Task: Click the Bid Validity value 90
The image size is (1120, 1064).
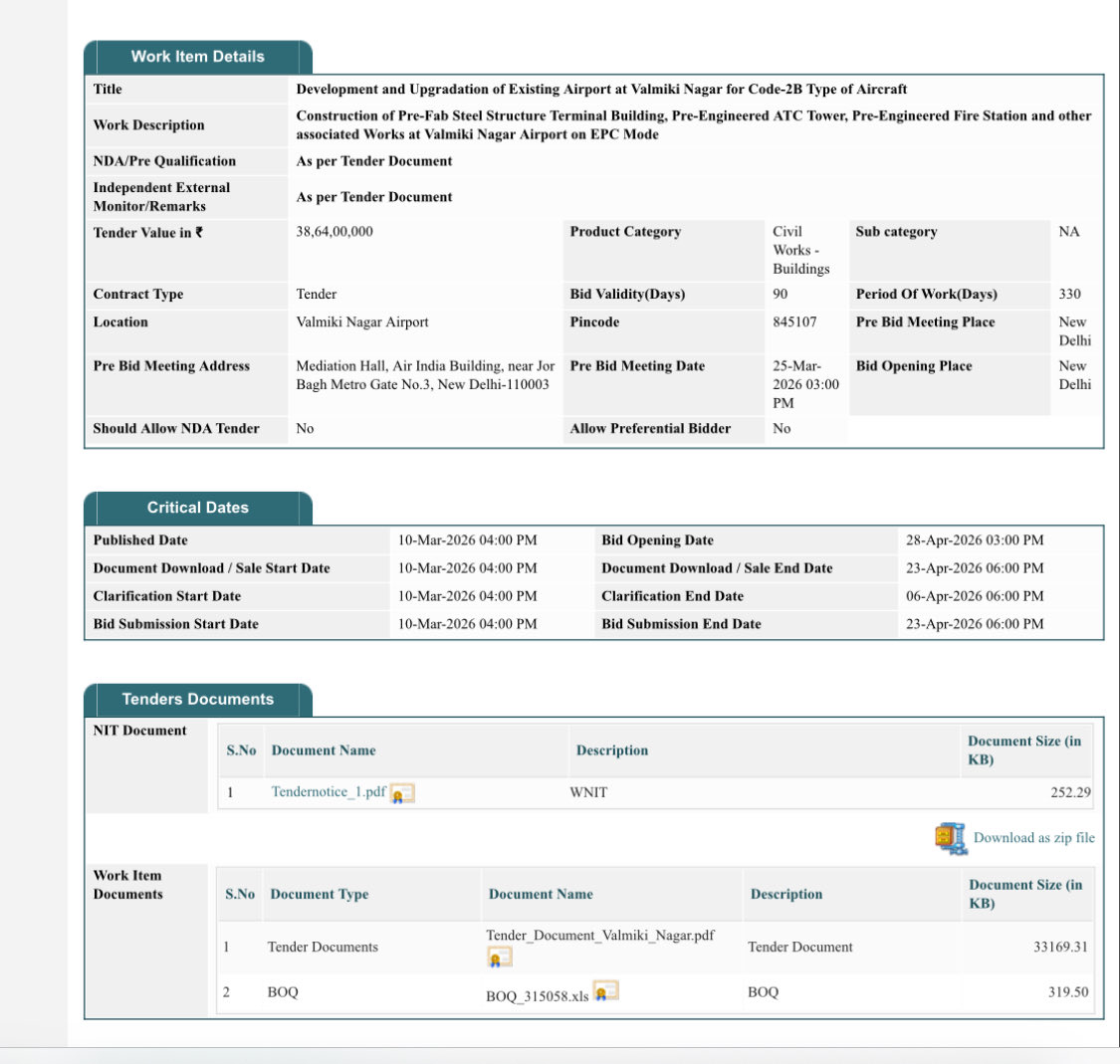Action: tap(780, 295)
